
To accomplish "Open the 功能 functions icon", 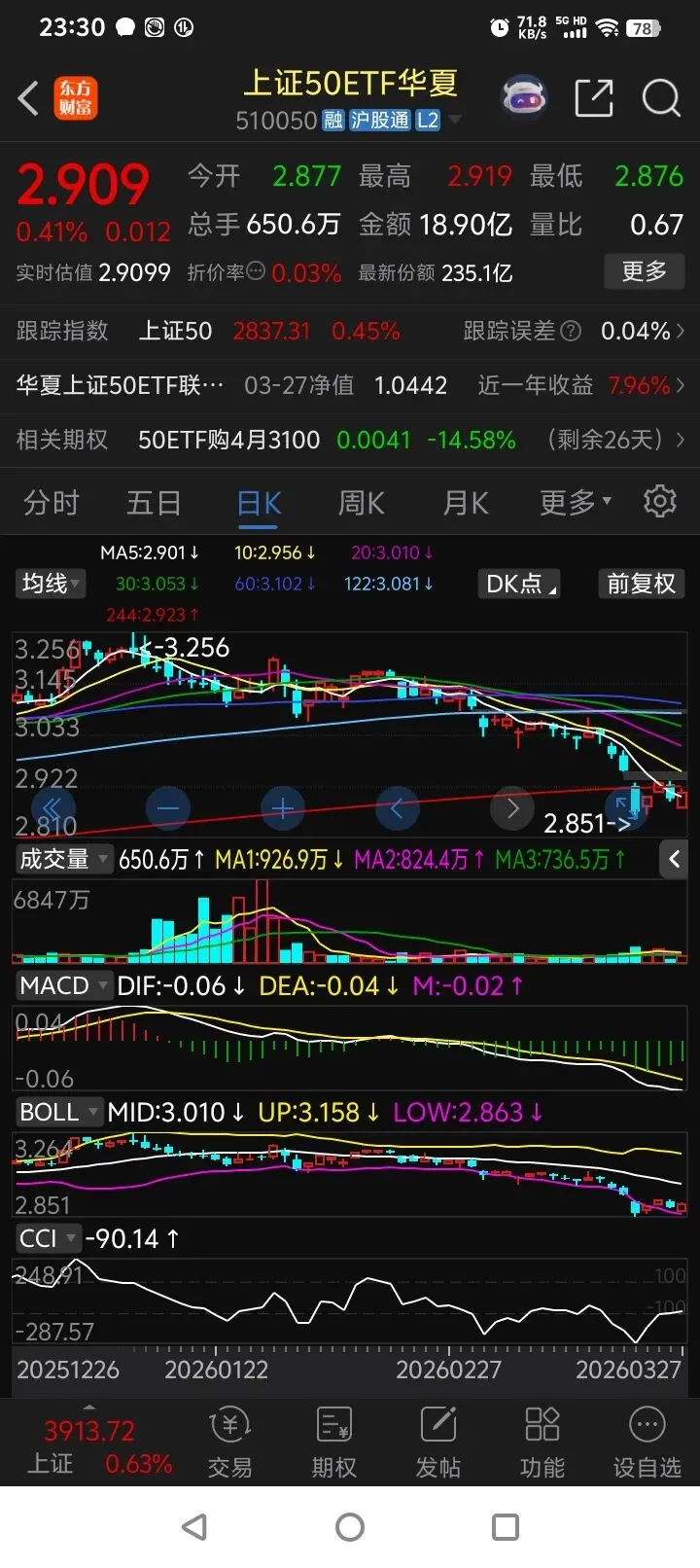I will pos(542,1425).
